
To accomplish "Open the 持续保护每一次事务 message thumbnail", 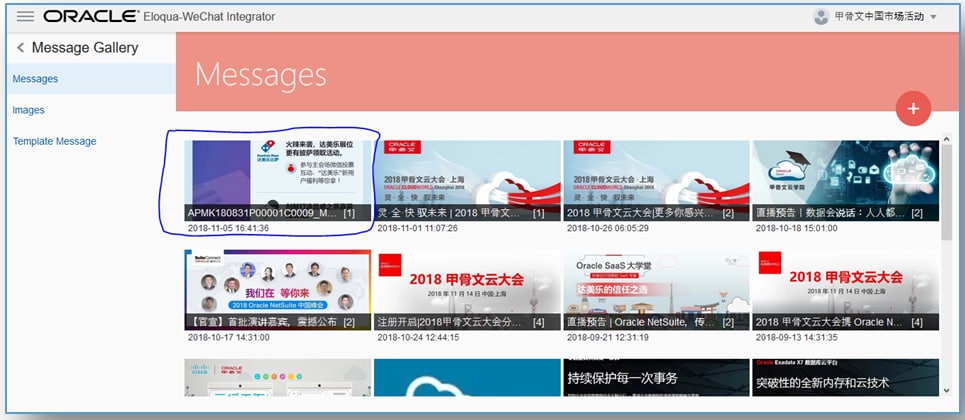I will [x=656, y=378].
